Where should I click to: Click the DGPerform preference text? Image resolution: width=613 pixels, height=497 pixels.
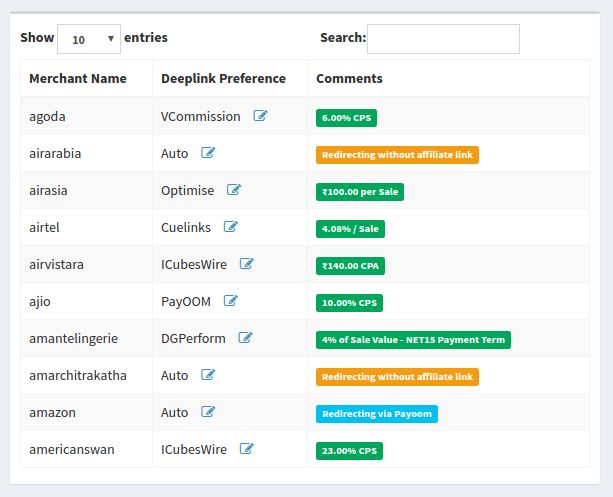pos(193,338)
